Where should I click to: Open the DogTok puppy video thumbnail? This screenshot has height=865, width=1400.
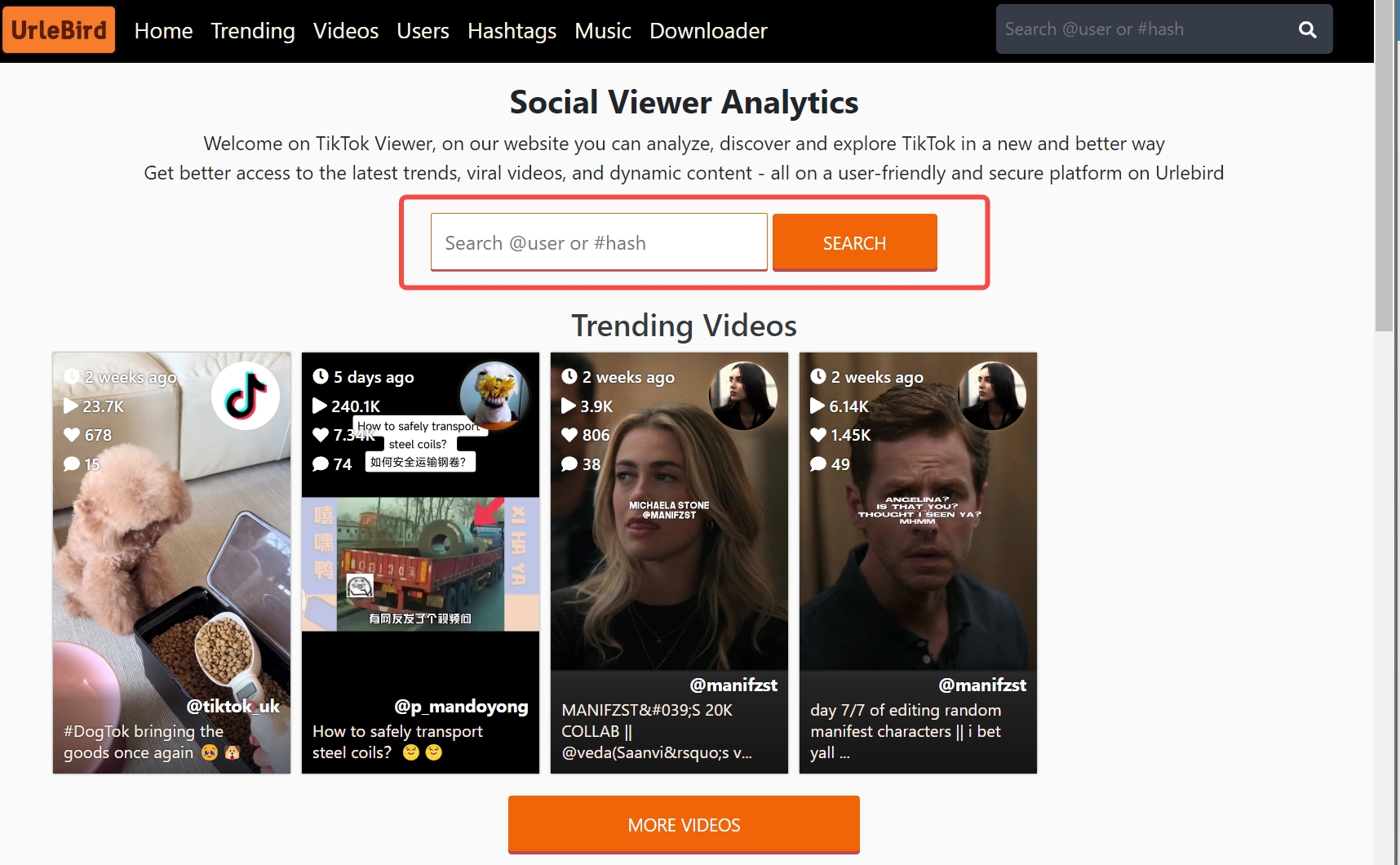pos(171,563)
